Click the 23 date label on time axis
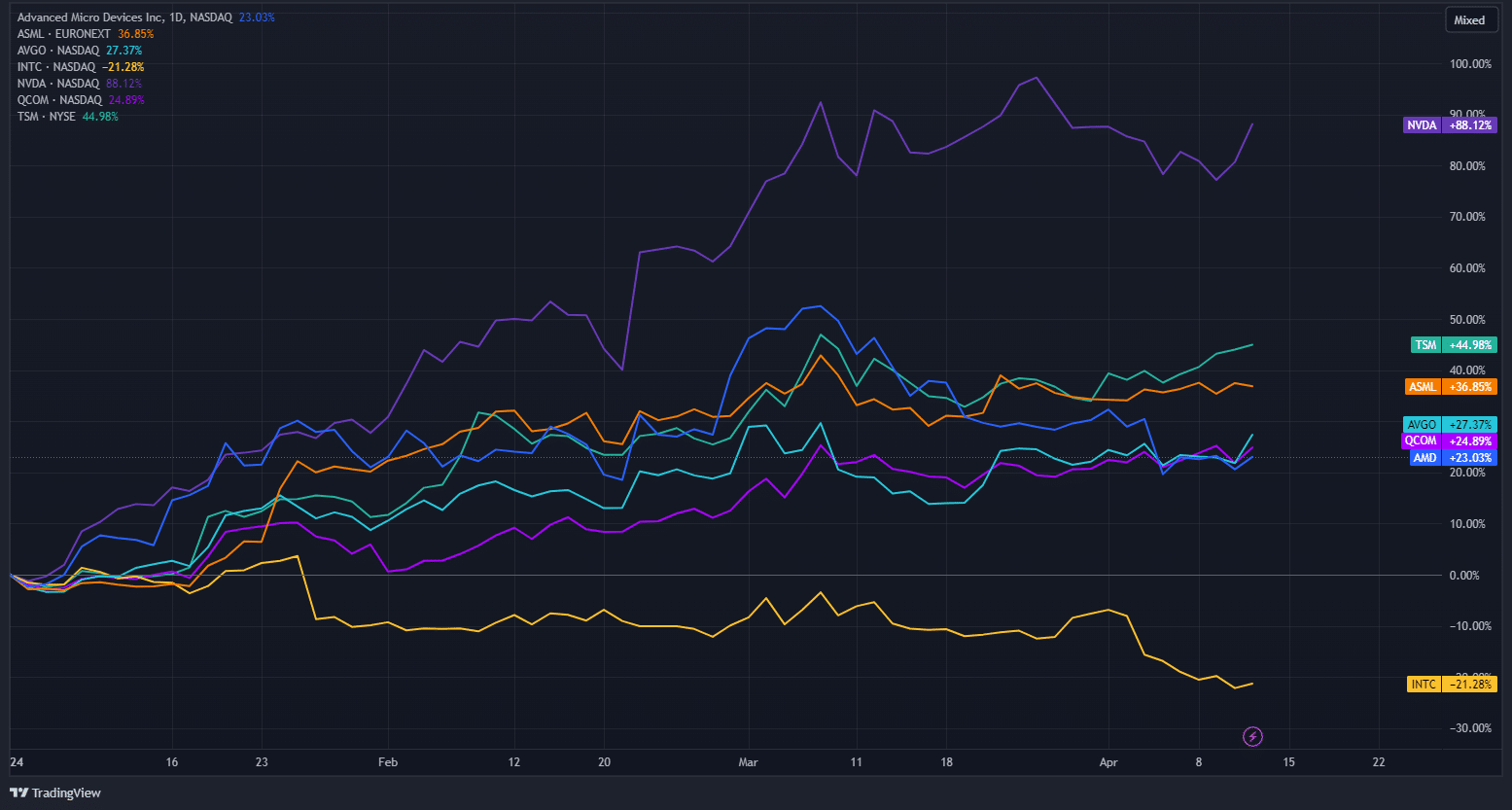The width and height of the screenshot is (1512, 810). pos(261,762)
